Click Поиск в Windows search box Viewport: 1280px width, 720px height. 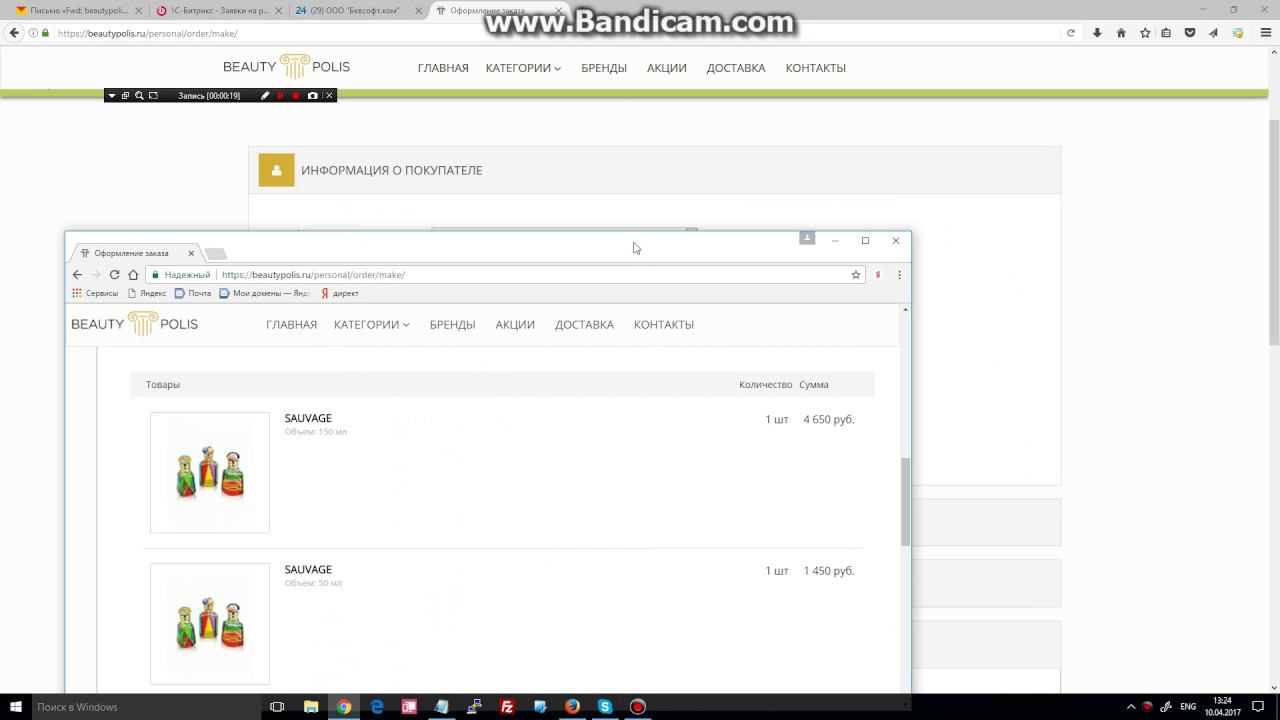(x=145, y=707)
